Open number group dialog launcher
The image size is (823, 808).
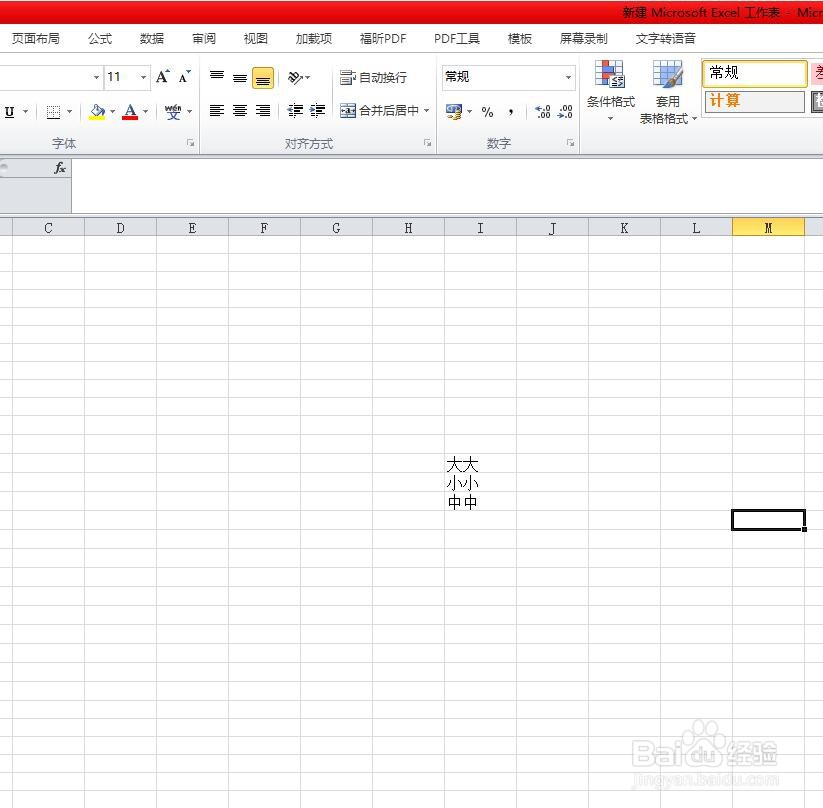pyautogui.click(x=570, y=143)
